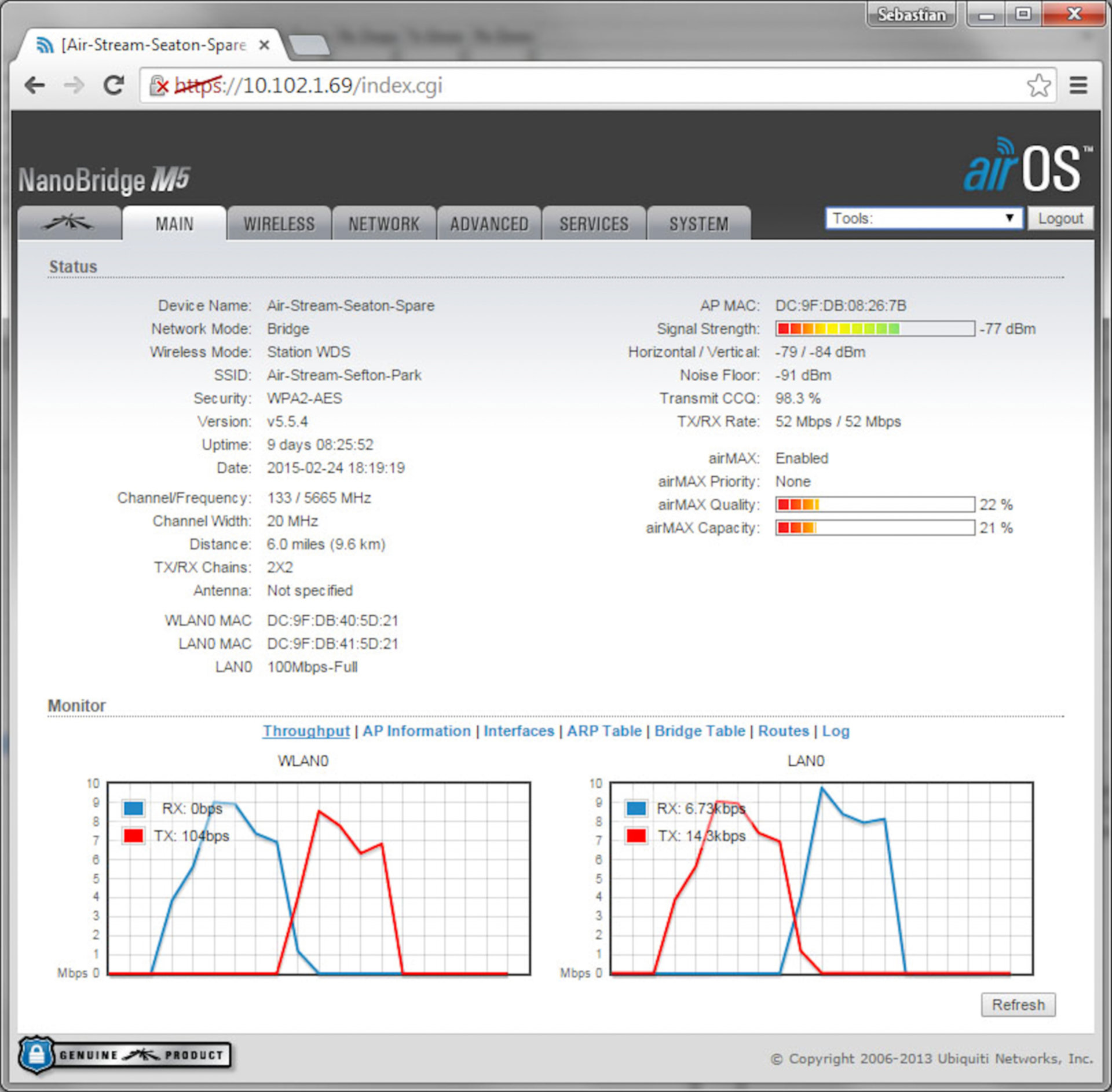Click the Horizontal/Vertical -79 / -84 dBm value
Screen dimensions: 1112x1092
[x=820, y=352]
